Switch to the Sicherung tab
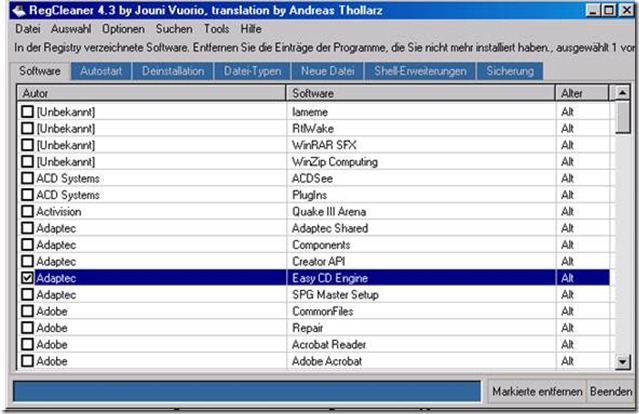Screen dimensions: 639x414 510,71
